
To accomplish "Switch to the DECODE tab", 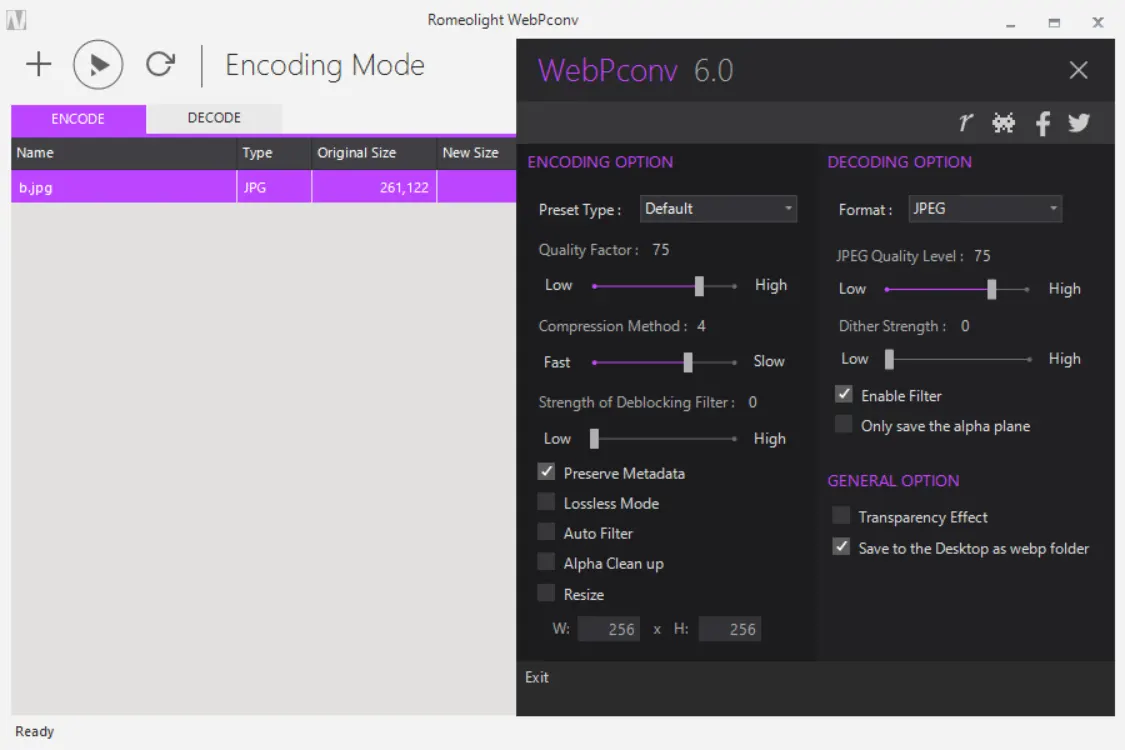I will [x=214, y=118].
